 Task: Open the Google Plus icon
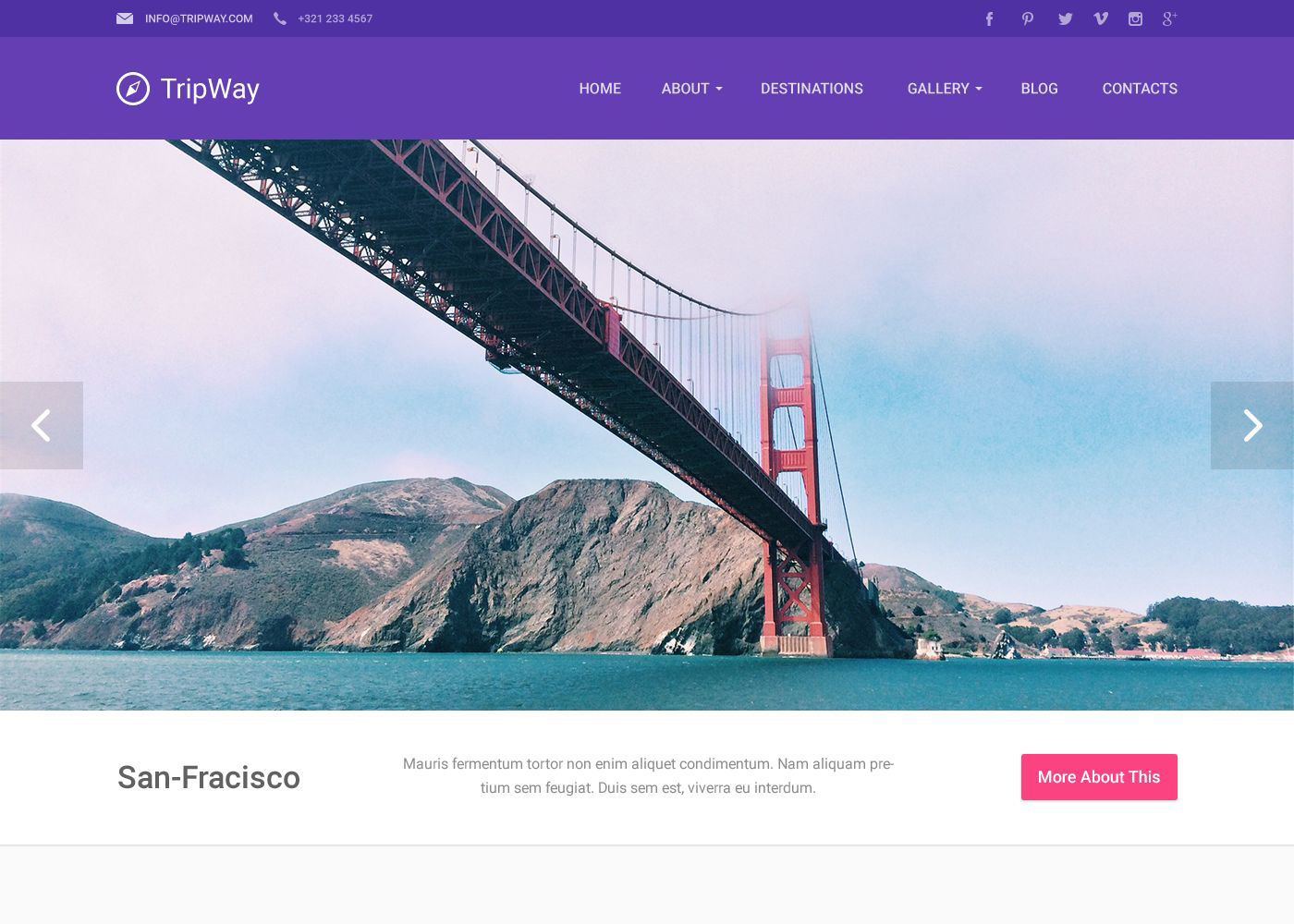1169,18
